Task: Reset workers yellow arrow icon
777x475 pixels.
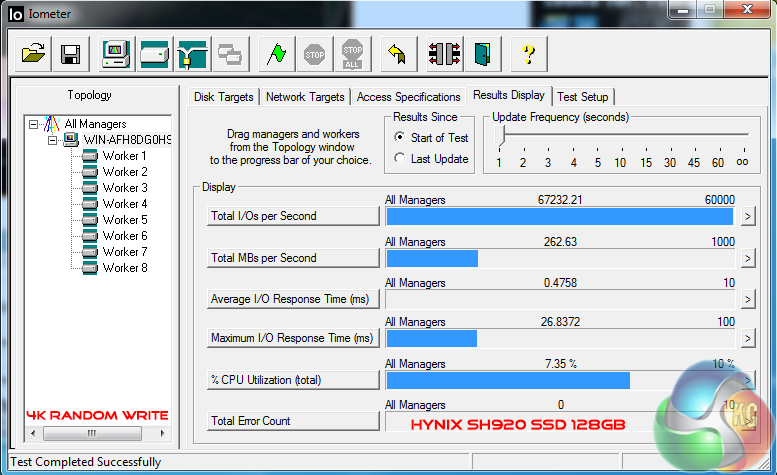Action: (398, 53)
